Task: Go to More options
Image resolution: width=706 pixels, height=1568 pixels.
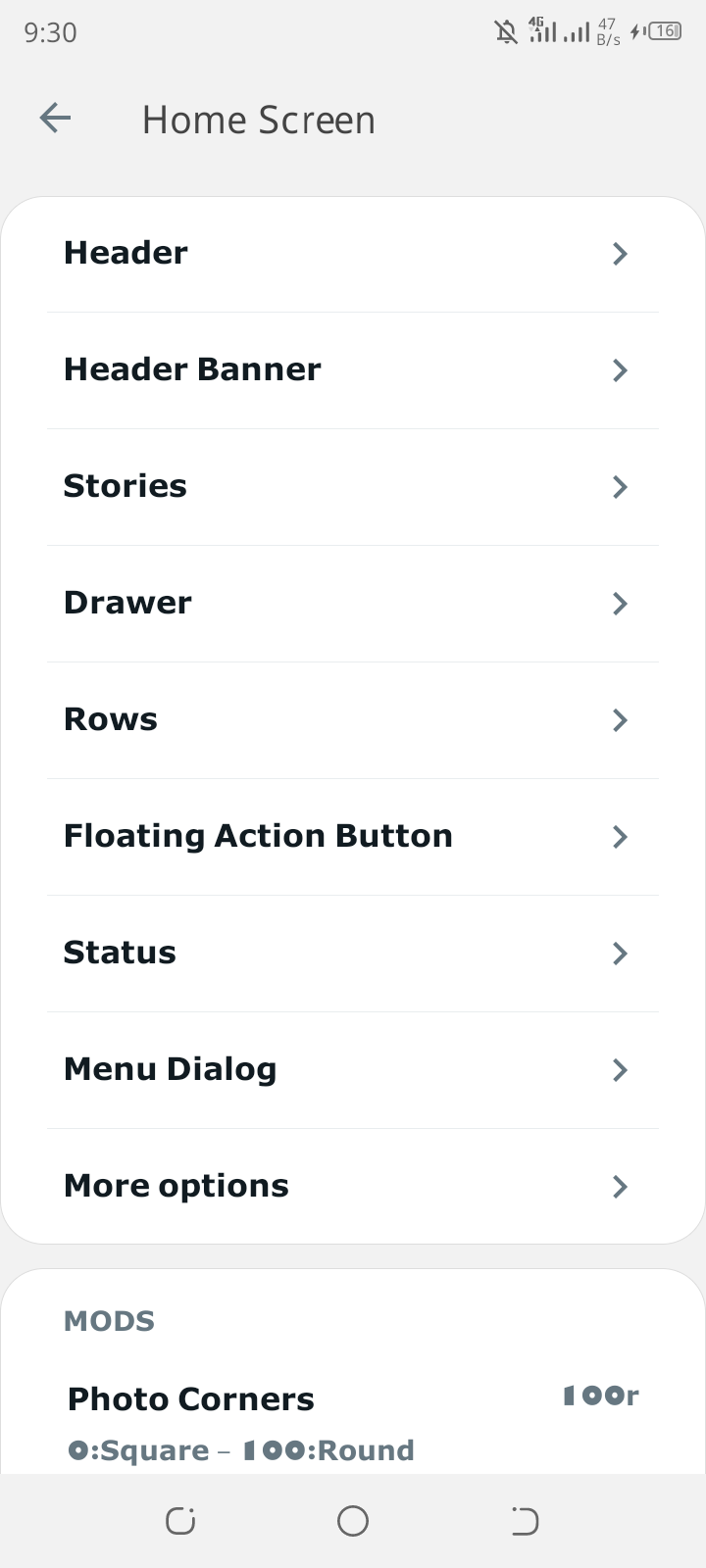Action: click(176, 1186)
